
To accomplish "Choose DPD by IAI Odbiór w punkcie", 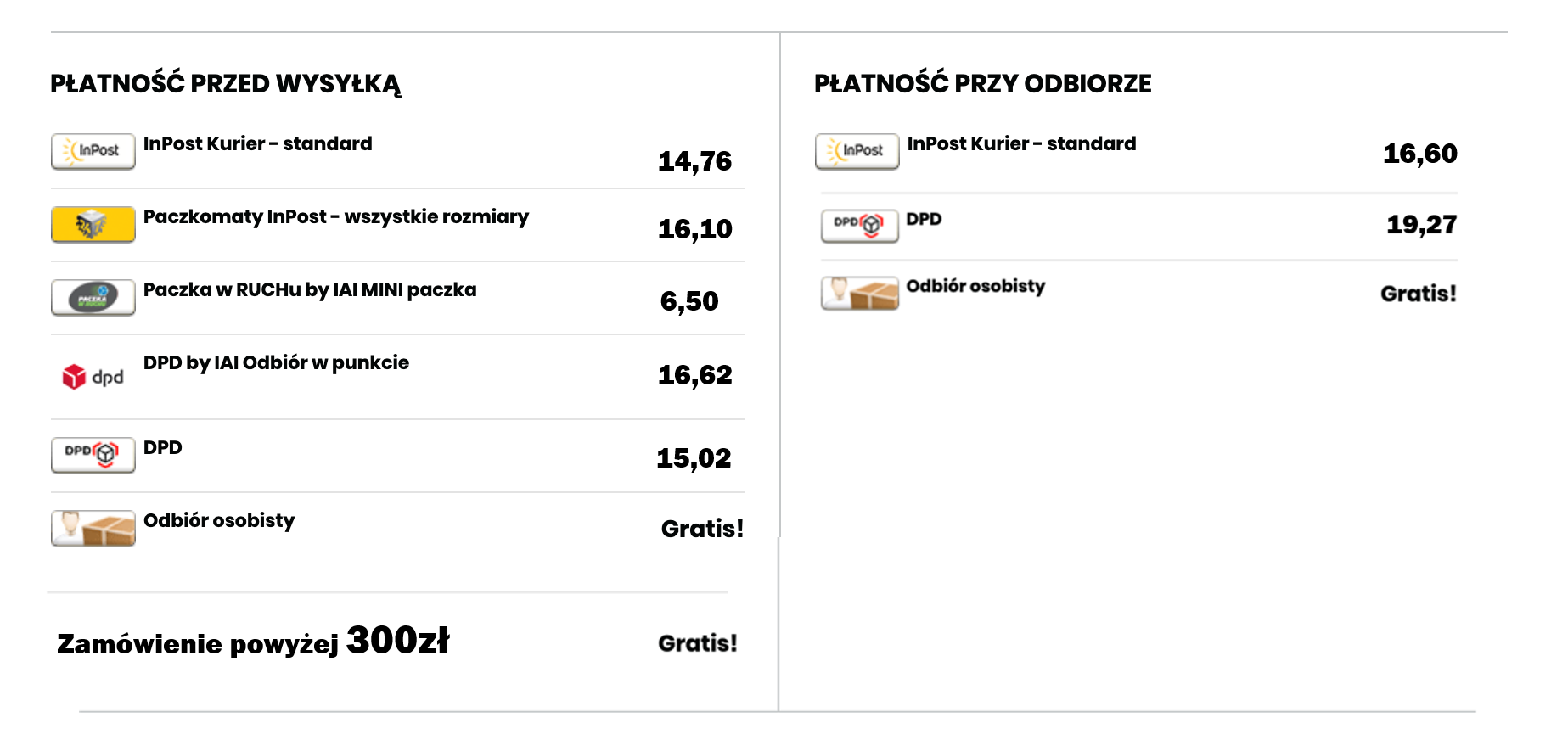I will (276, 363).
